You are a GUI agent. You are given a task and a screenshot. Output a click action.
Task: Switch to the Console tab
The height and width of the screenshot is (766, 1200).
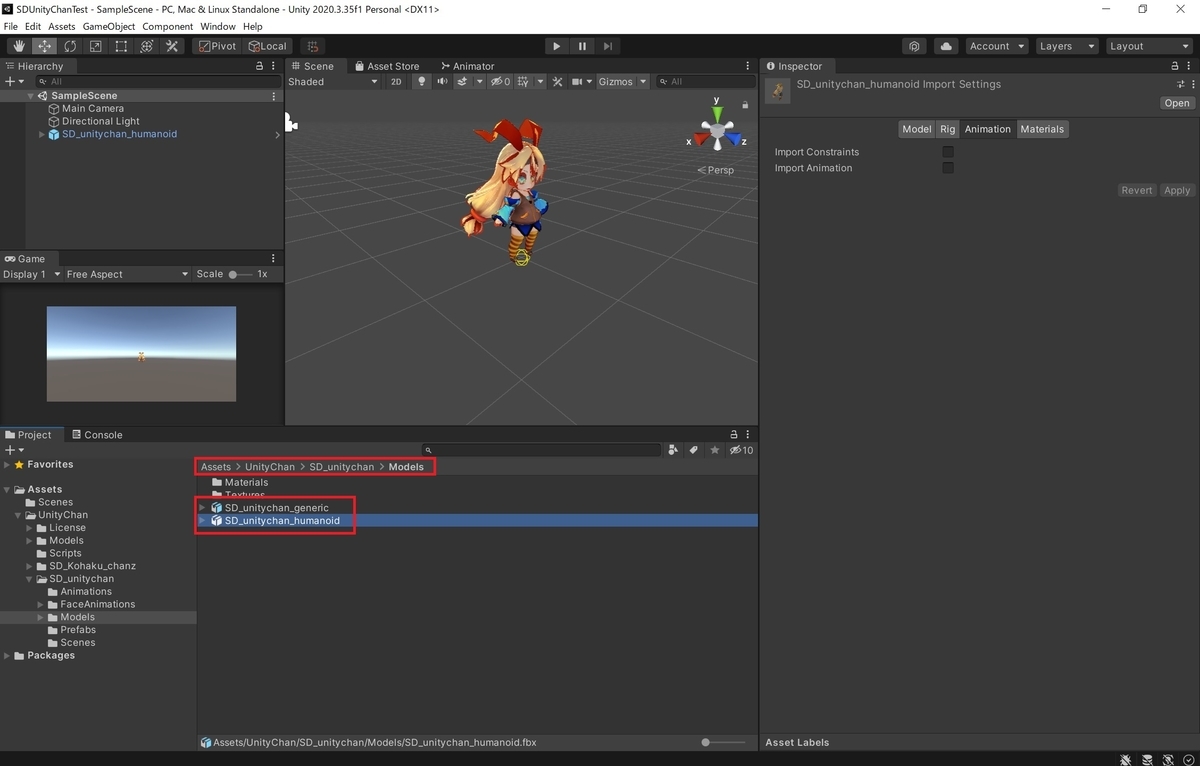coord(97,435)
